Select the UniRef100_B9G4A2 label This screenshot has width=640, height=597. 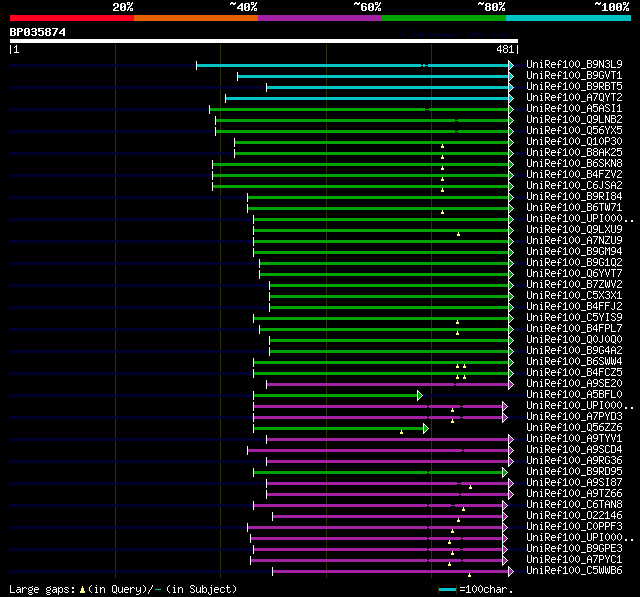574,351
